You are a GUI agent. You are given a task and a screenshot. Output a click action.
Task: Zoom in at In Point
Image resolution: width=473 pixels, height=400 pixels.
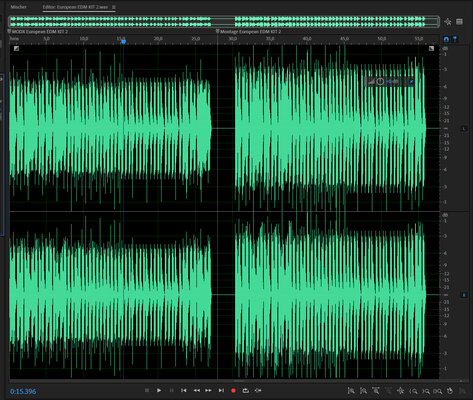click(x=413, y=391)
